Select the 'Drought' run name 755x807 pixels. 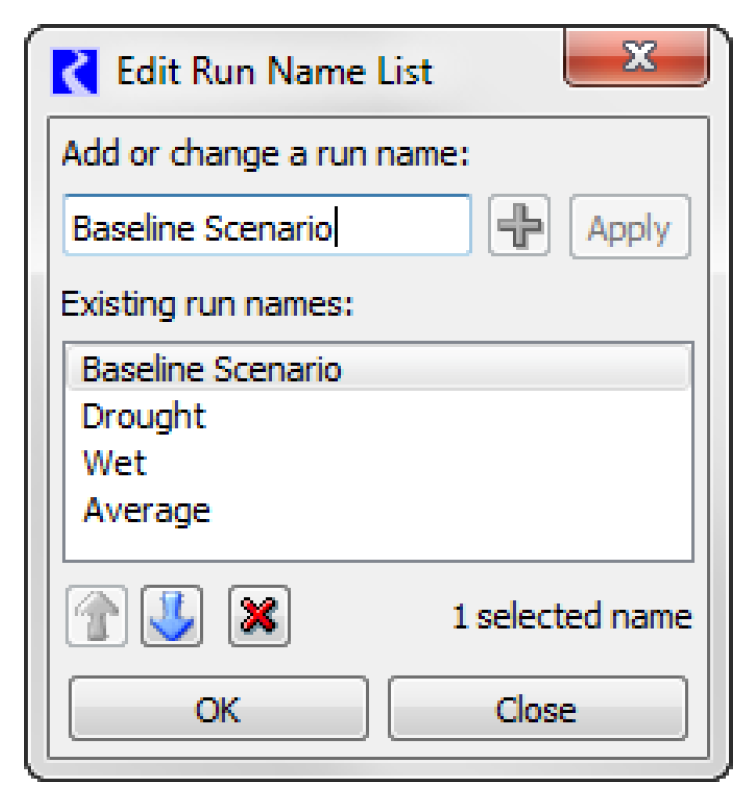[x=144, y=416]
